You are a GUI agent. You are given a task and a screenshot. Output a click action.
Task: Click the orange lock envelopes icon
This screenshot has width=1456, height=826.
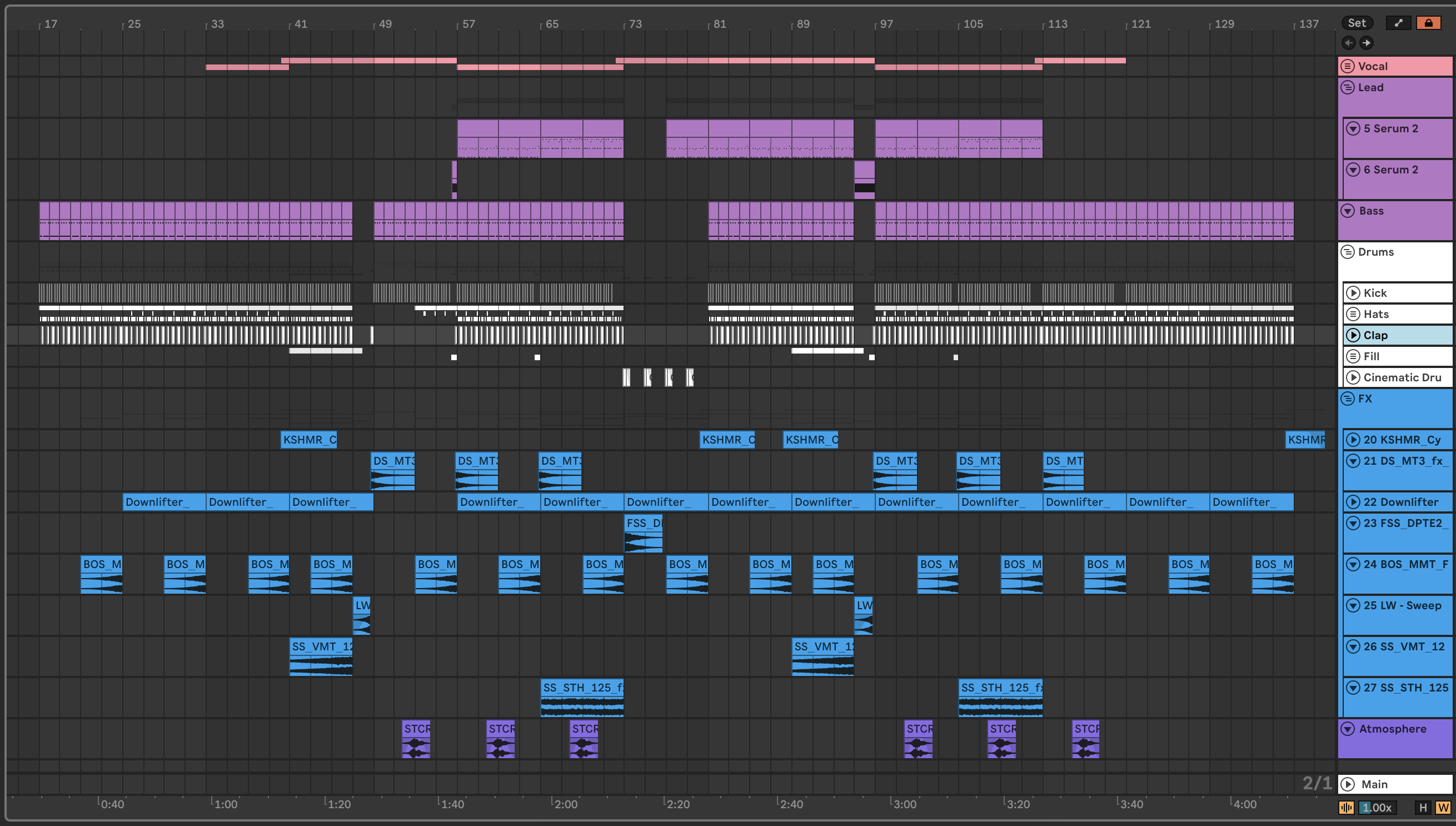(x=1428, y=23)
